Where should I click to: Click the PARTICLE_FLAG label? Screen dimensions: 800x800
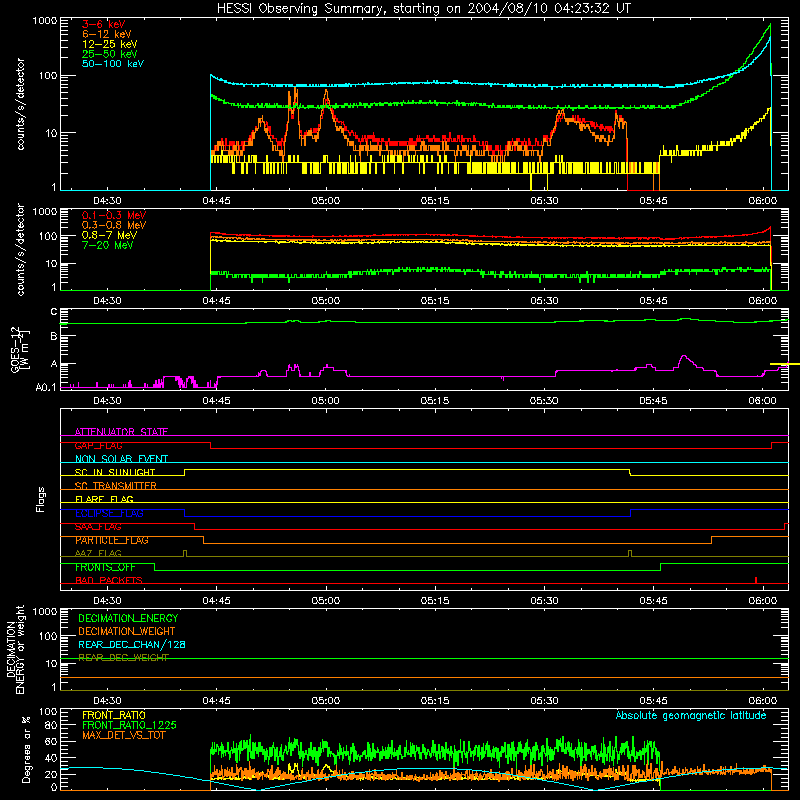tap(112, 540)
